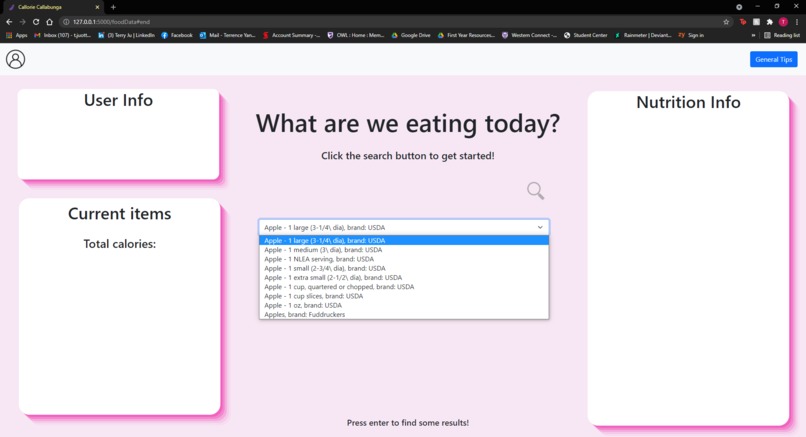Click the red Tp extension icon
This screenshot has height=437, width=806.
[x=743, y=22]
